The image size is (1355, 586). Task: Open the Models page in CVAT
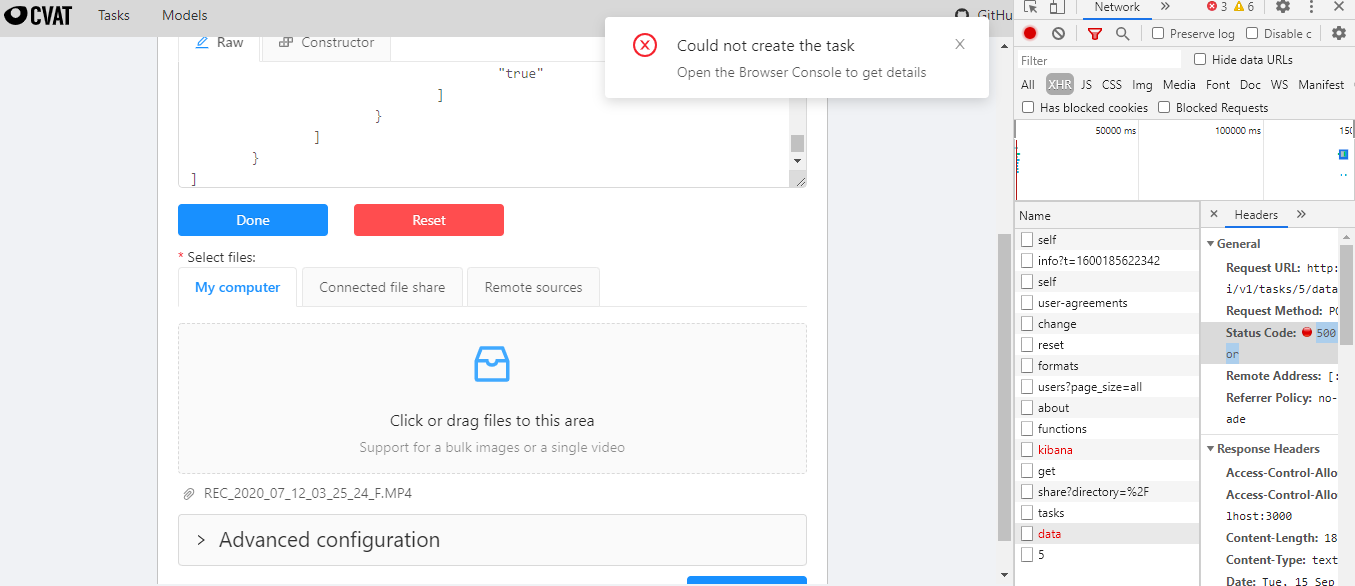[183, 15]
